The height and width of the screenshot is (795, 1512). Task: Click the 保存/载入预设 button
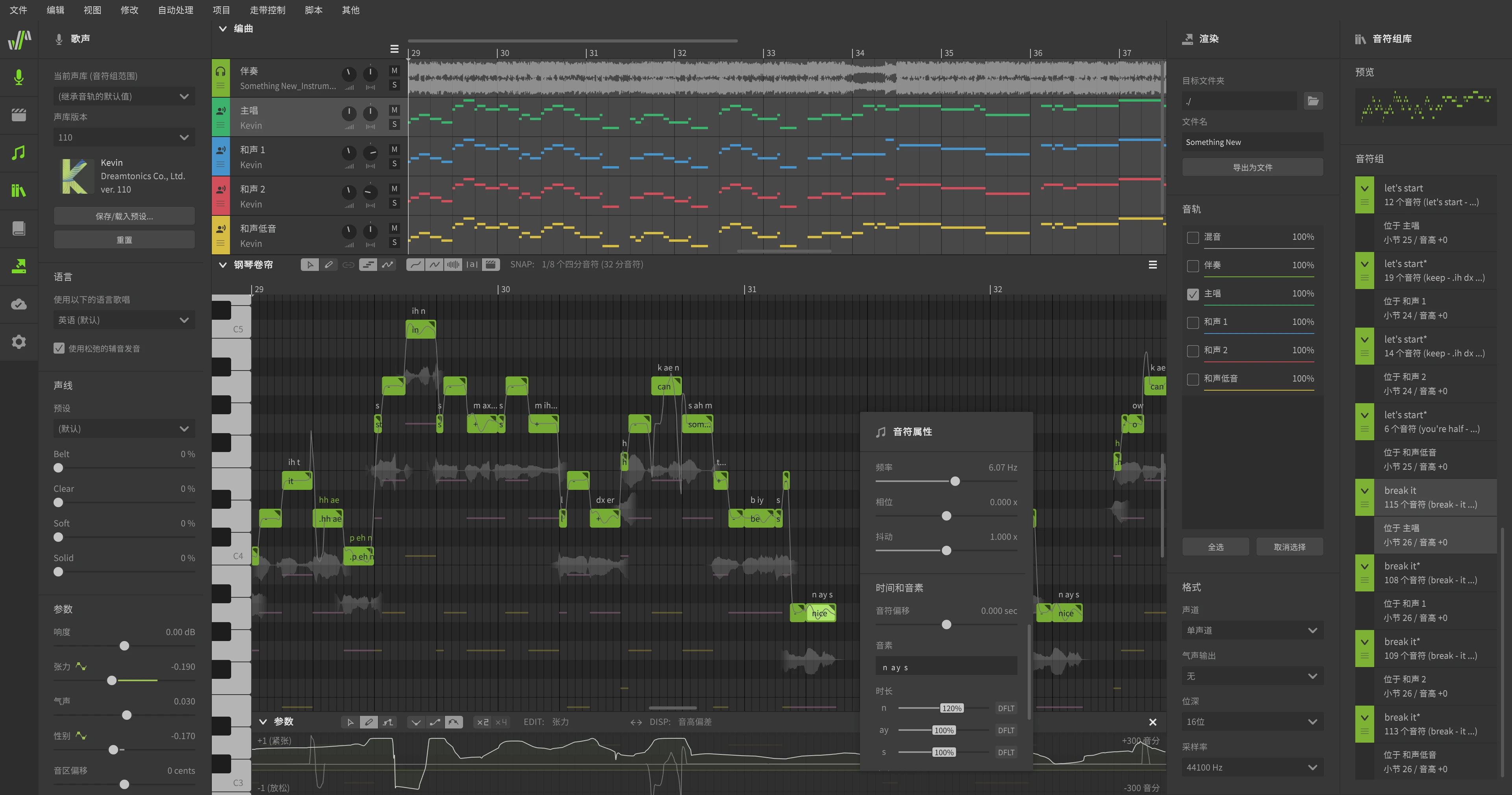point(124,216)
